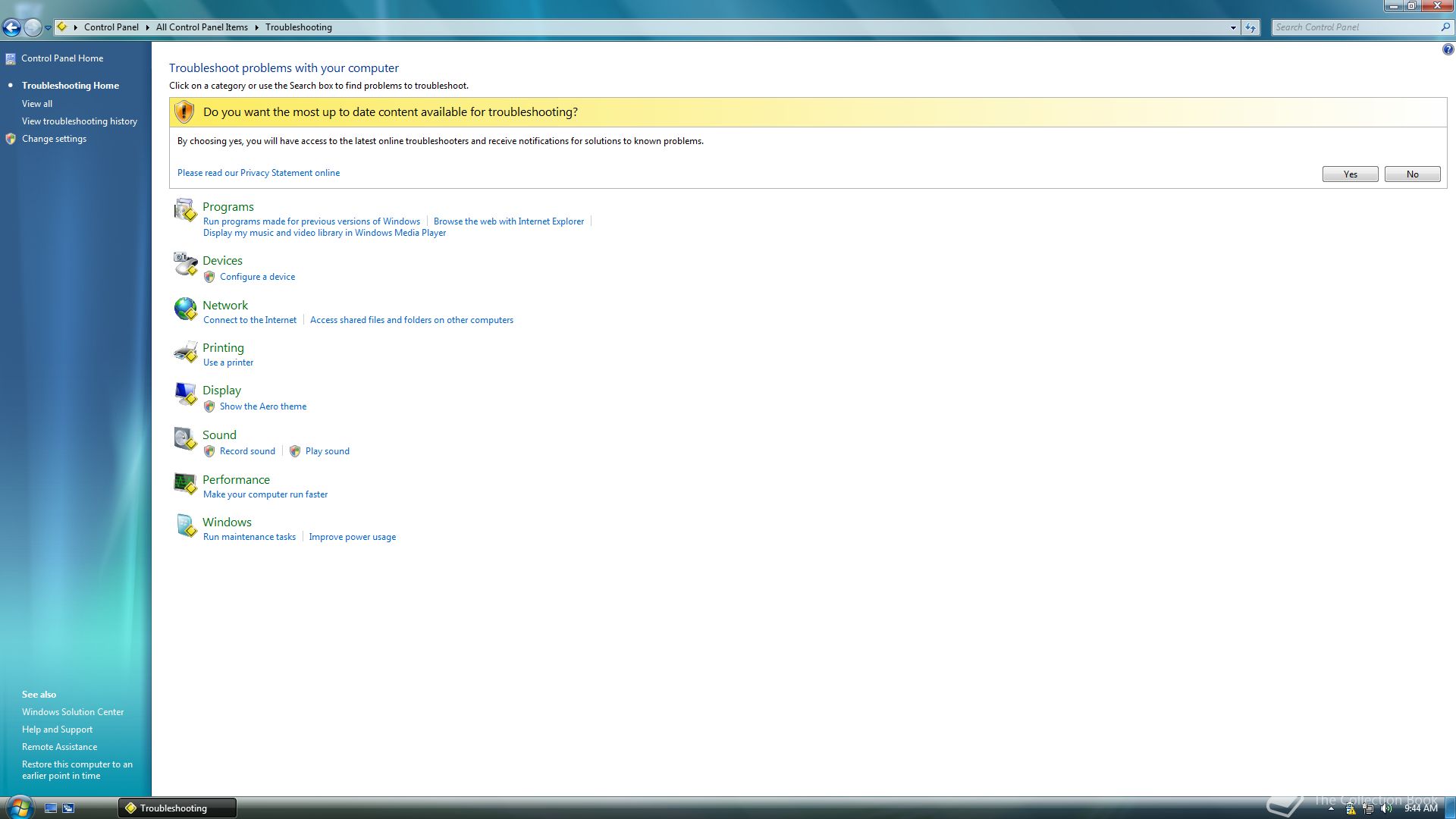This screenshot has height=819, width=1456.
Task: Click the Yes button
Action: pos(1350,174)
